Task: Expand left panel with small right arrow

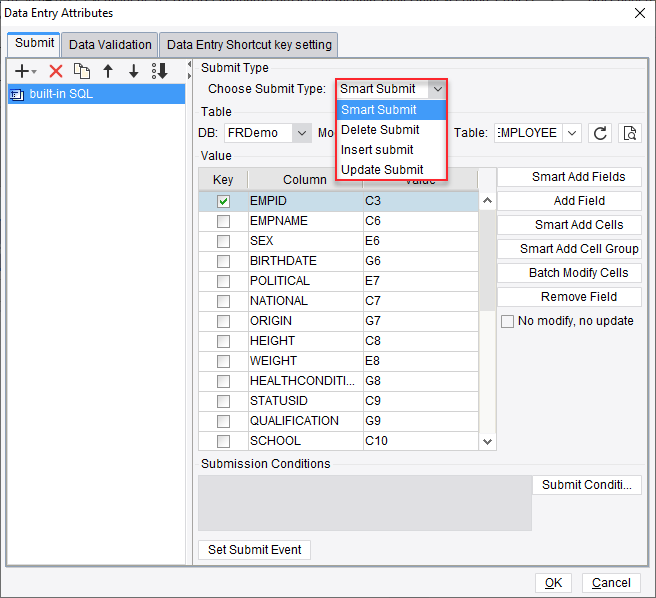Action: click(189, 76)
